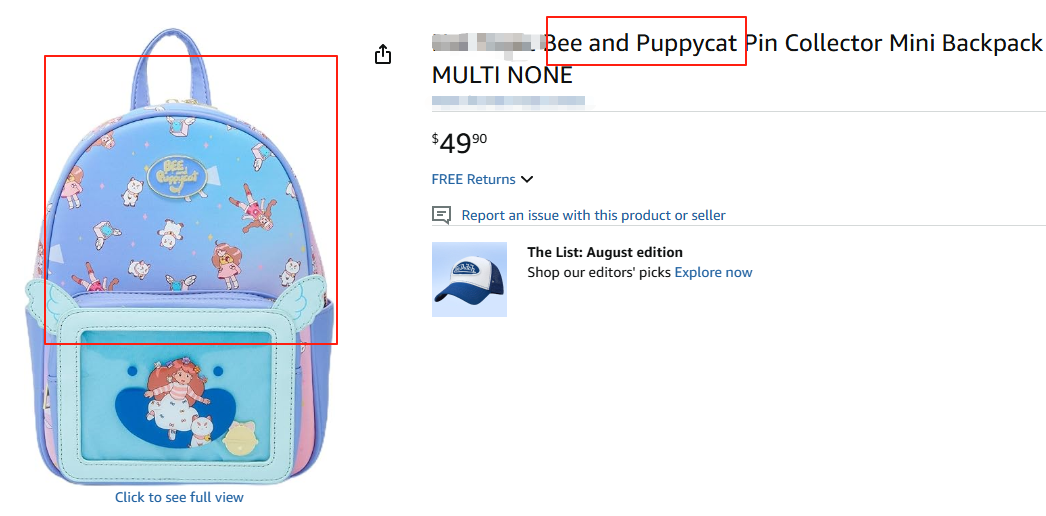Expand the FREE Returns chevron arrow
This screenshot has width=1046, height=516.
pos(527,180)
